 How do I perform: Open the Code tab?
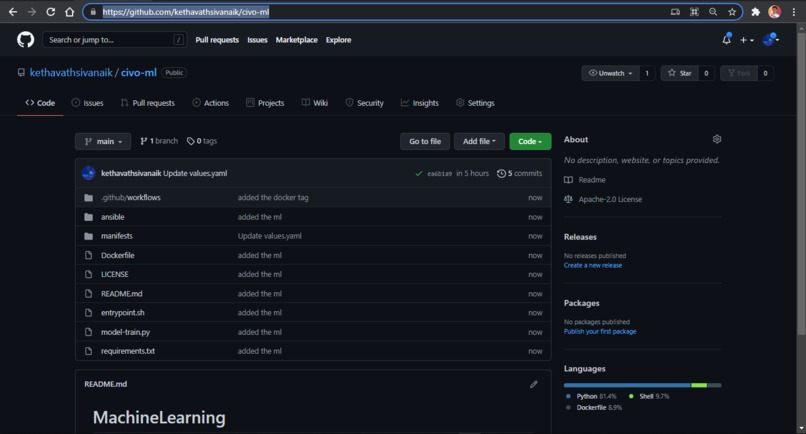(x=40, y=103)
